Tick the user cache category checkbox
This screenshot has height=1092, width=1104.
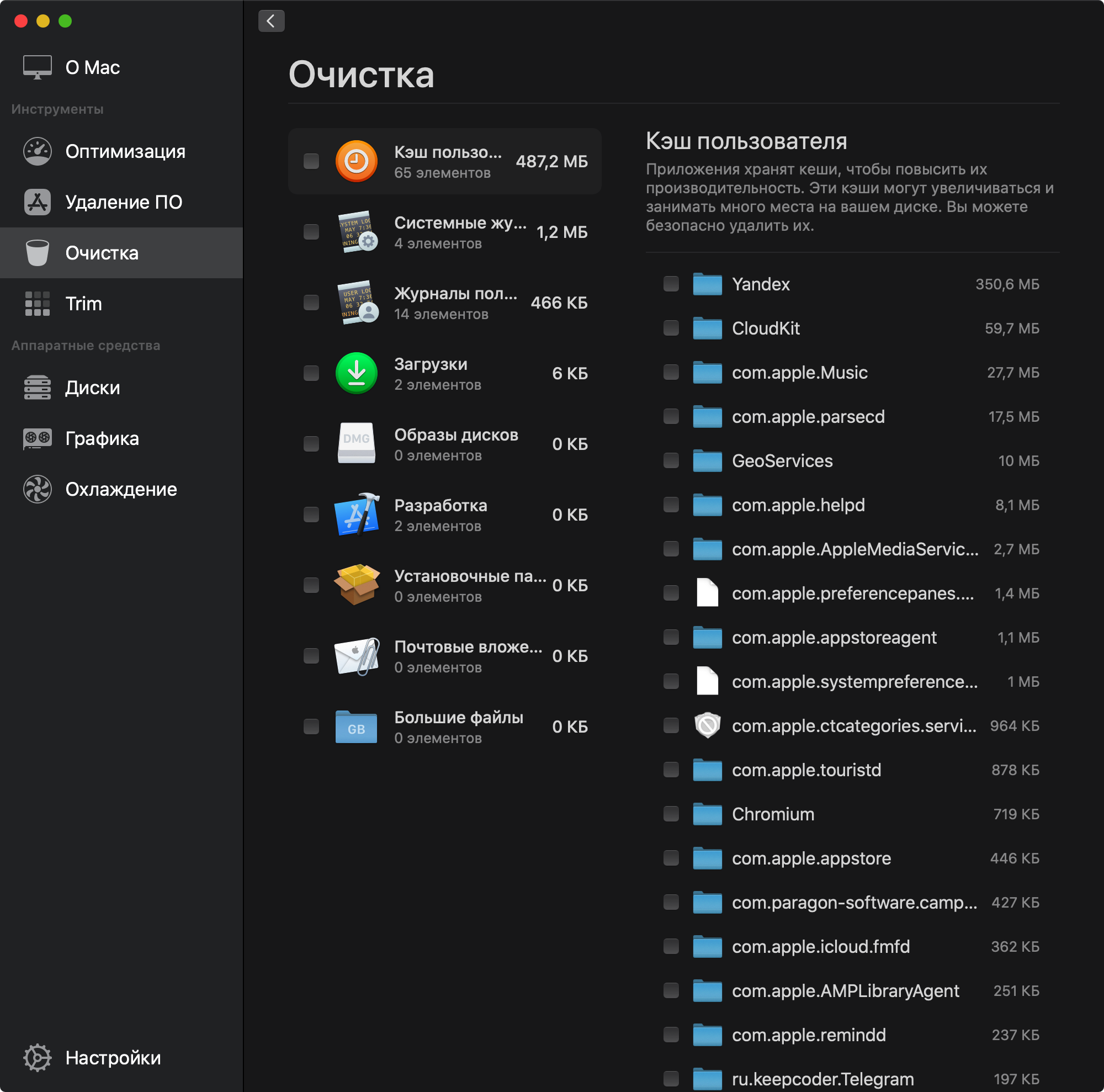[x=311, y=161]
